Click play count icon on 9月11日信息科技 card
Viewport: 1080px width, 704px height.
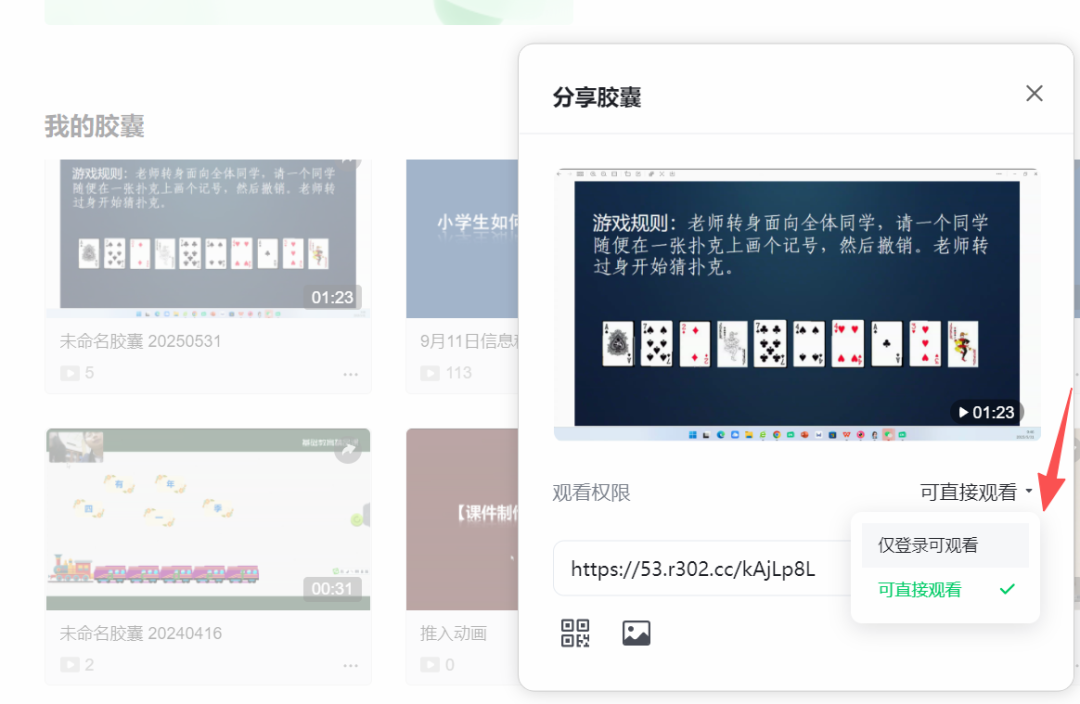pyautogui.click(x=430, y=372)
